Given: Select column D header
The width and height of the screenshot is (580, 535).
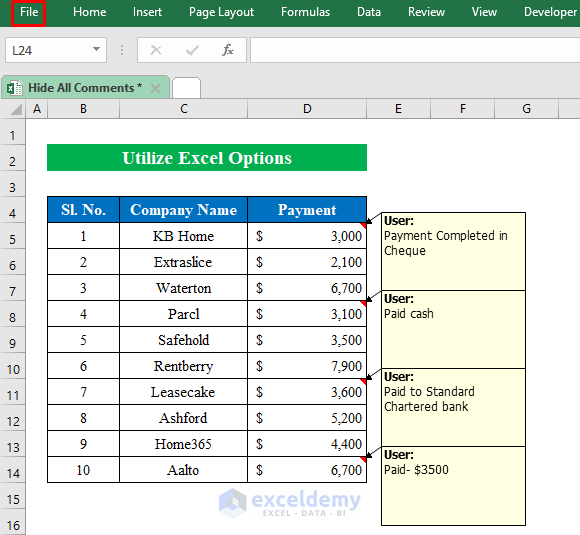Looking at the screenshot, I should point(307,109).
